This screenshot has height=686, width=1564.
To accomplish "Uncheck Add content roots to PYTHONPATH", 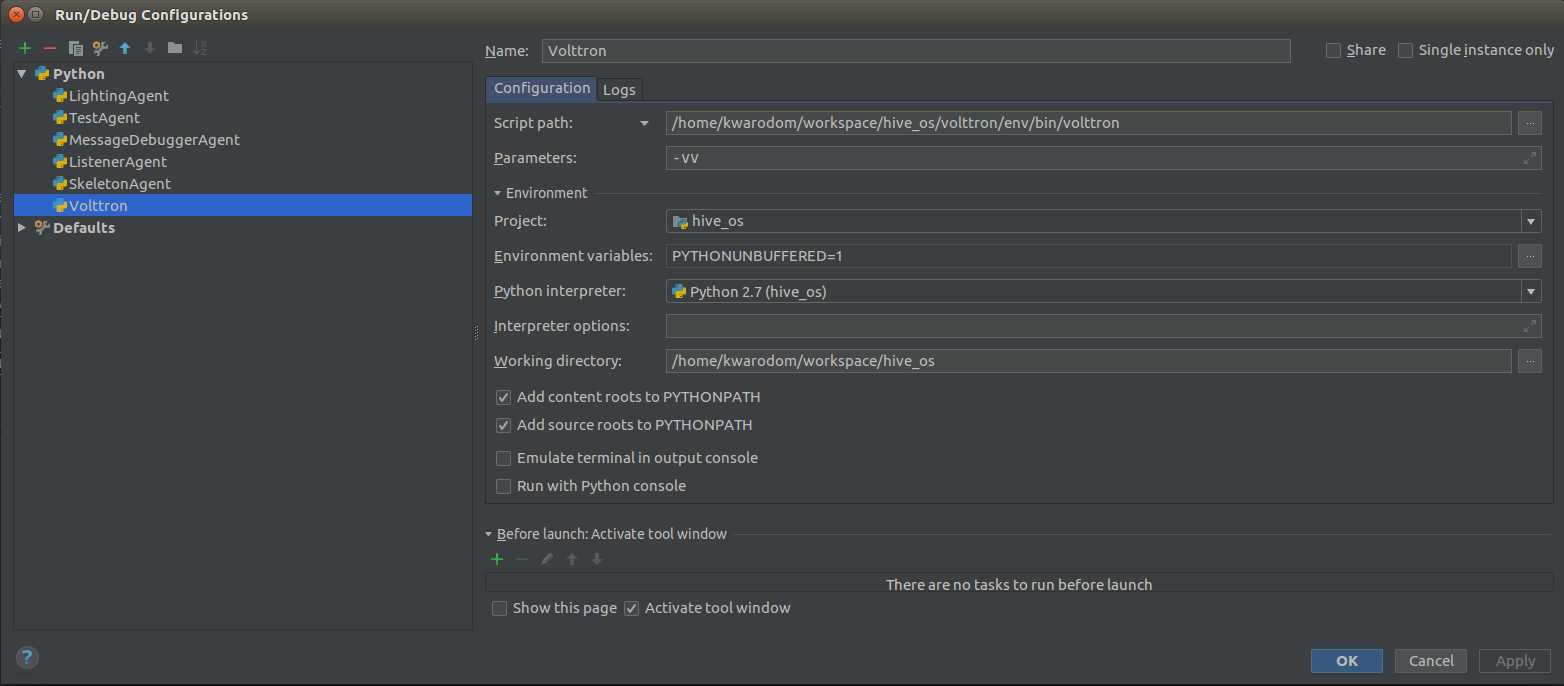I will point(503,397).
